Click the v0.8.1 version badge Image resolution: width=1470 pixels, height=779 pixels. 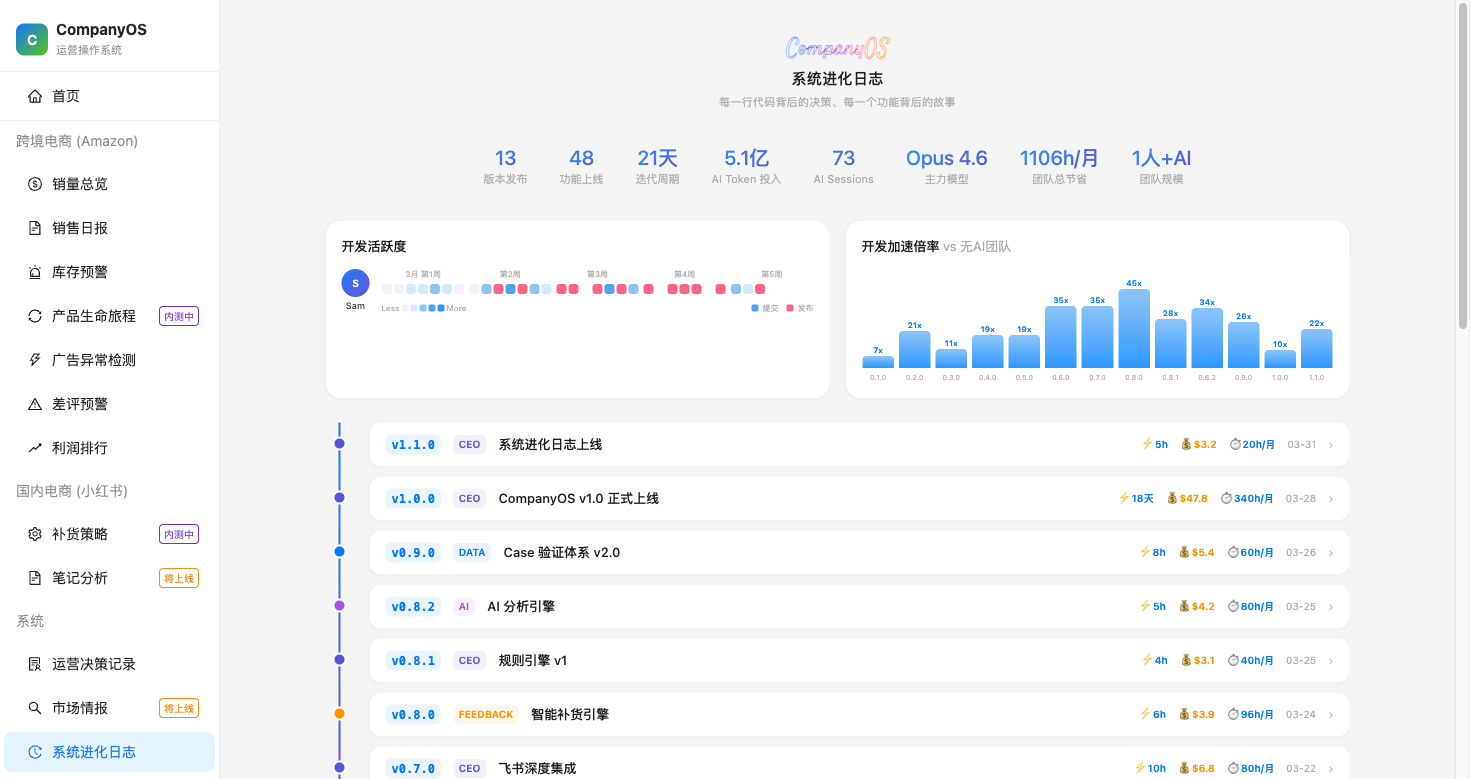[x=413, y=660]
